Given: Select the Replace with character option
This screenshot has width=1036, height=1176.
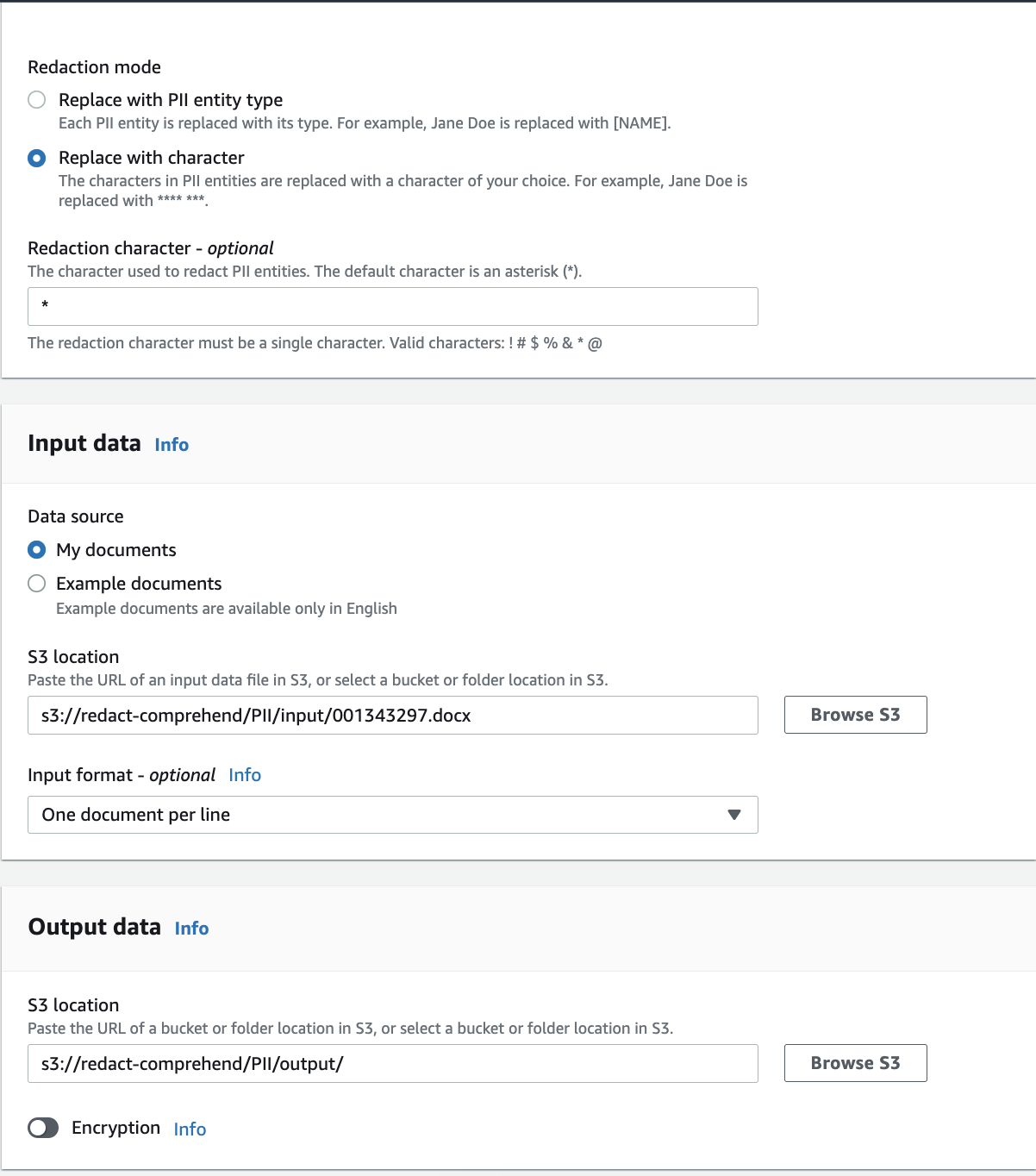Looking at the screenshot, I should [37, 158].
